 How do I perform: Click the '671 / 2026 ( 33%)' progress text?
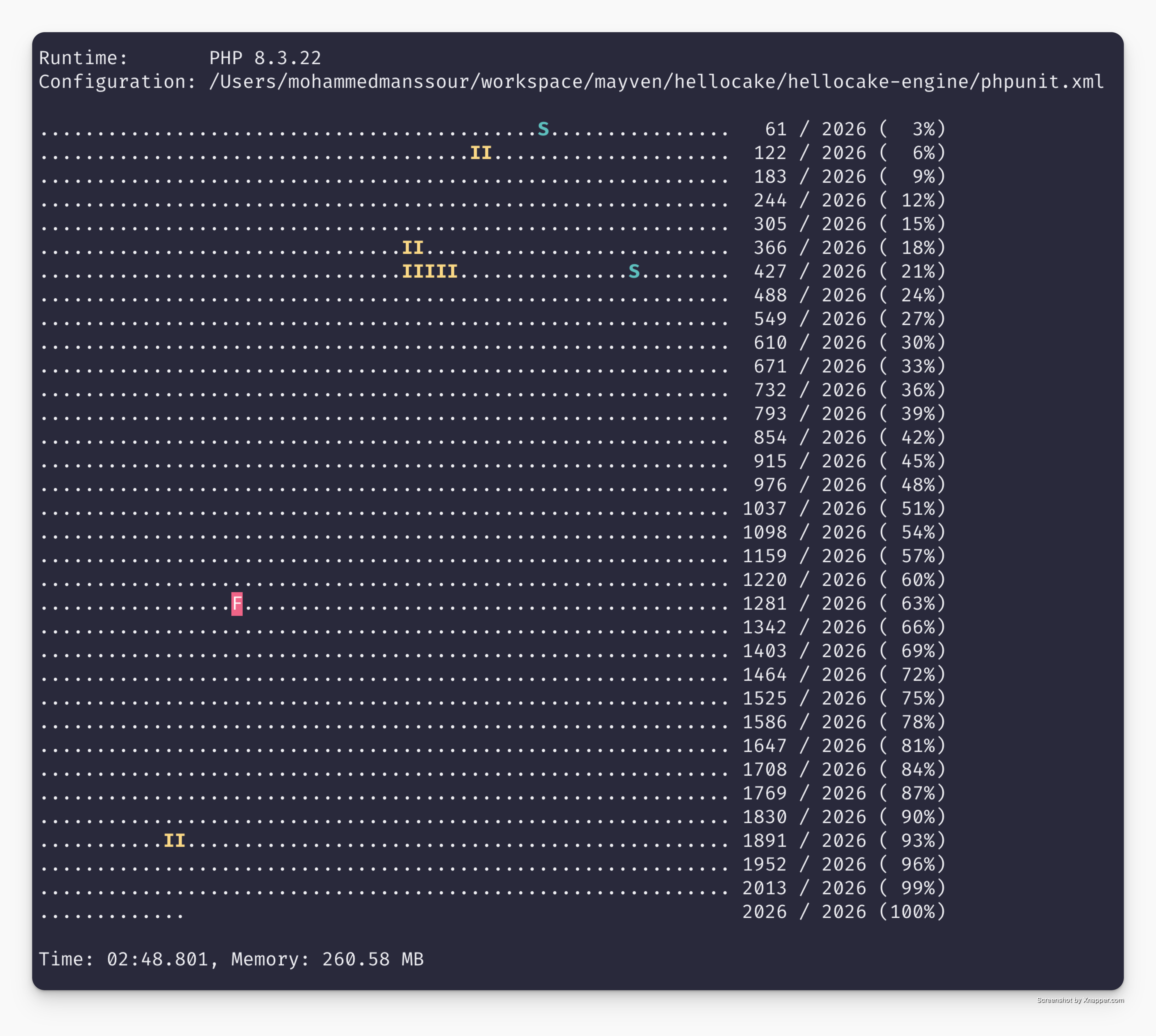850,367
